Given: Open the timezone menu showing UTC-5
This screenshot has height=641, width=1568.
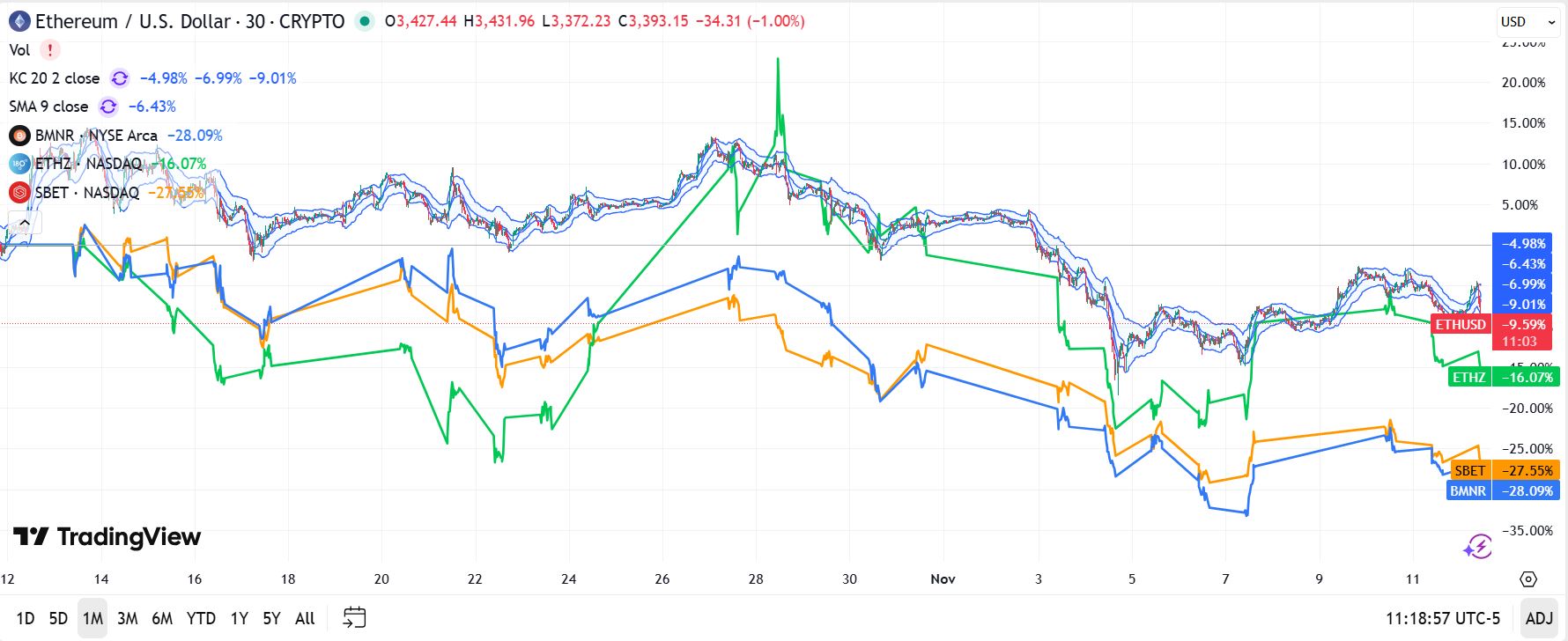Looking at the screenshot, I should coord(1442,618).
